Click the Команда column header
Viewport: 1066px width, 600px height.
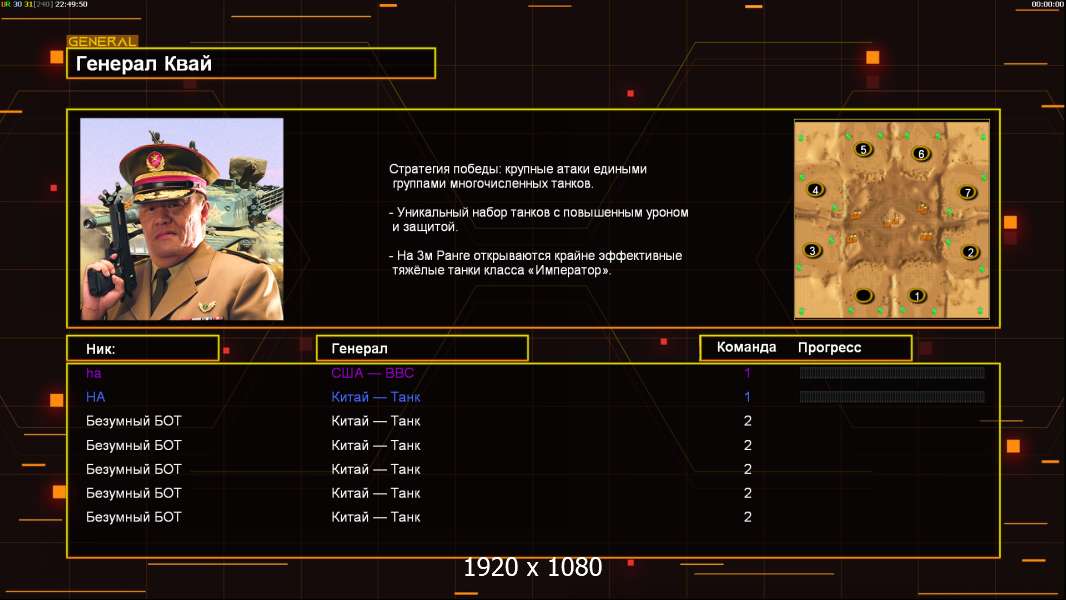(746, 347)
